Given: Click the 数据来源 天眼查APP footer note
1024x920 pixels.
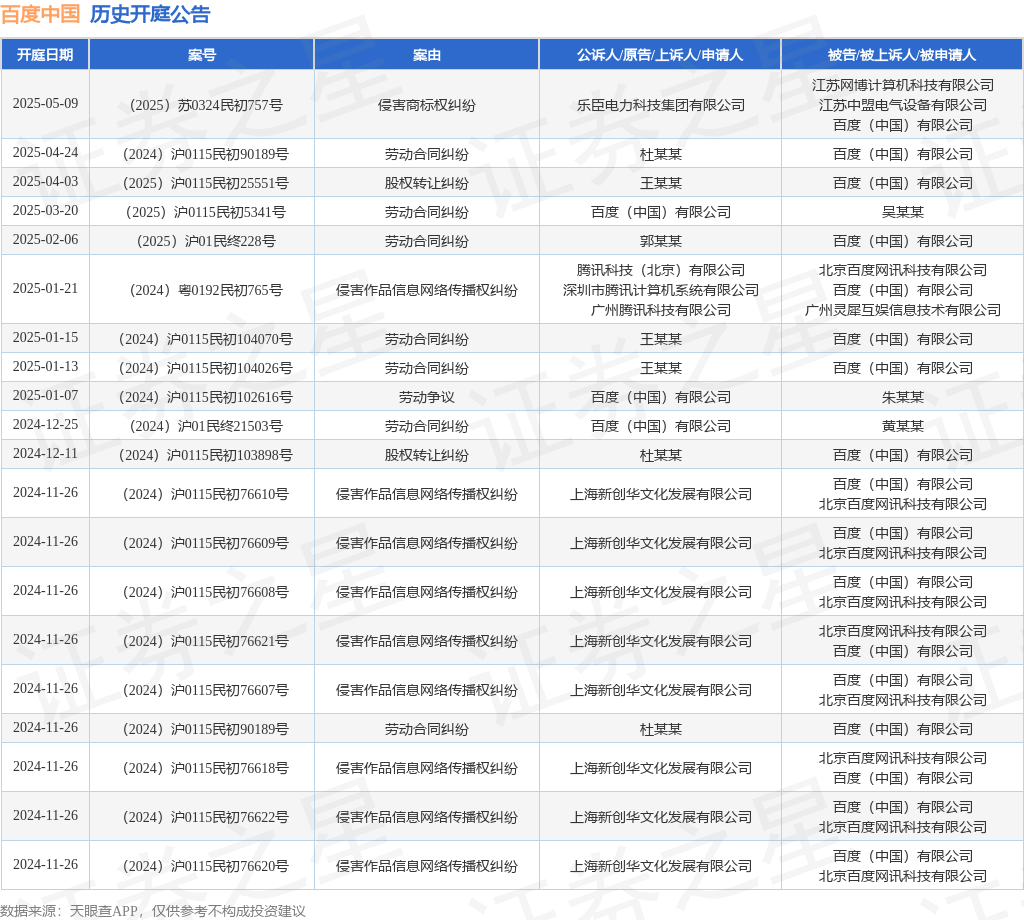Looking at the screenshot, I should 153,911.
